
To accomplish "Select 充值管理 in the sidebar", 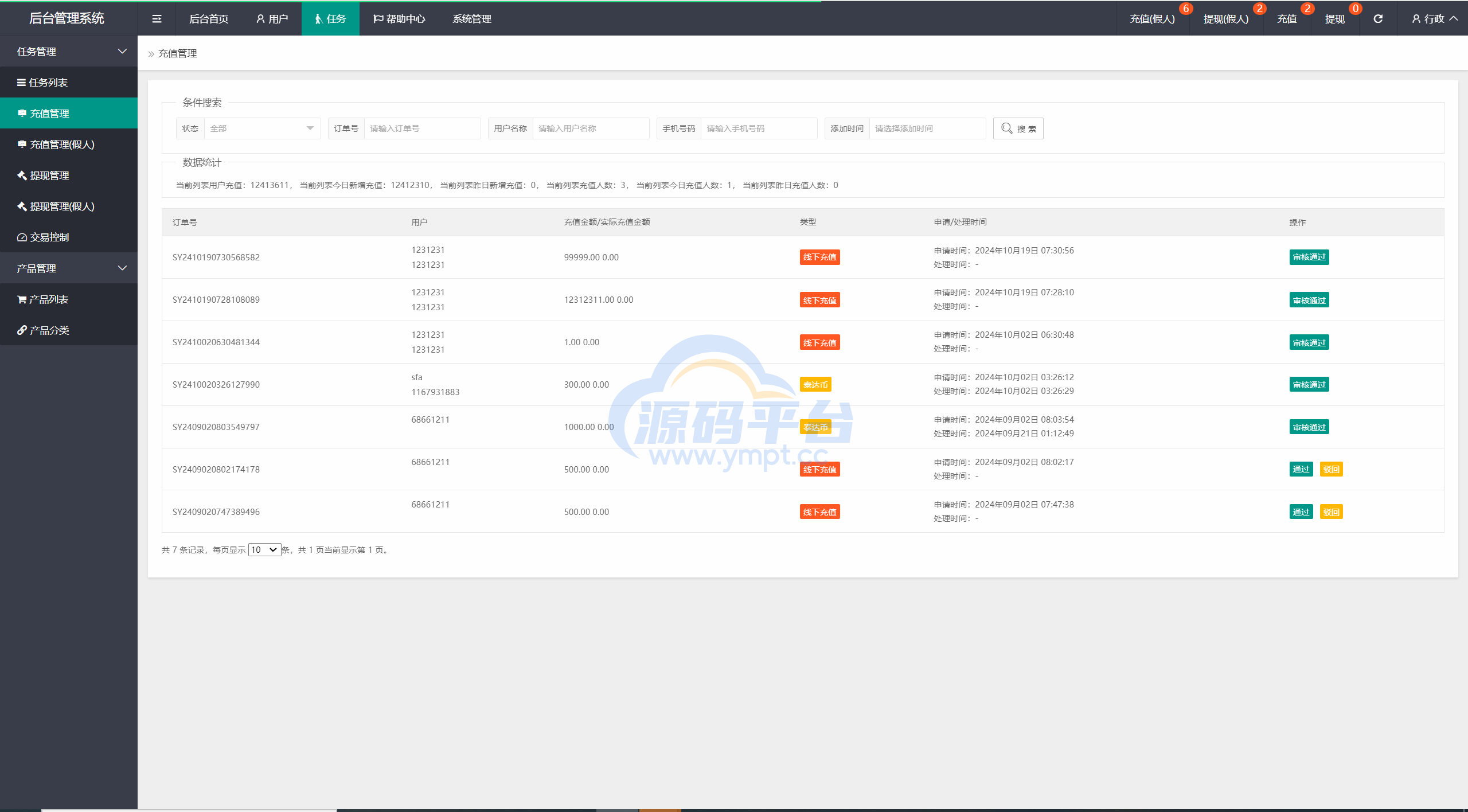I will 69,113.
